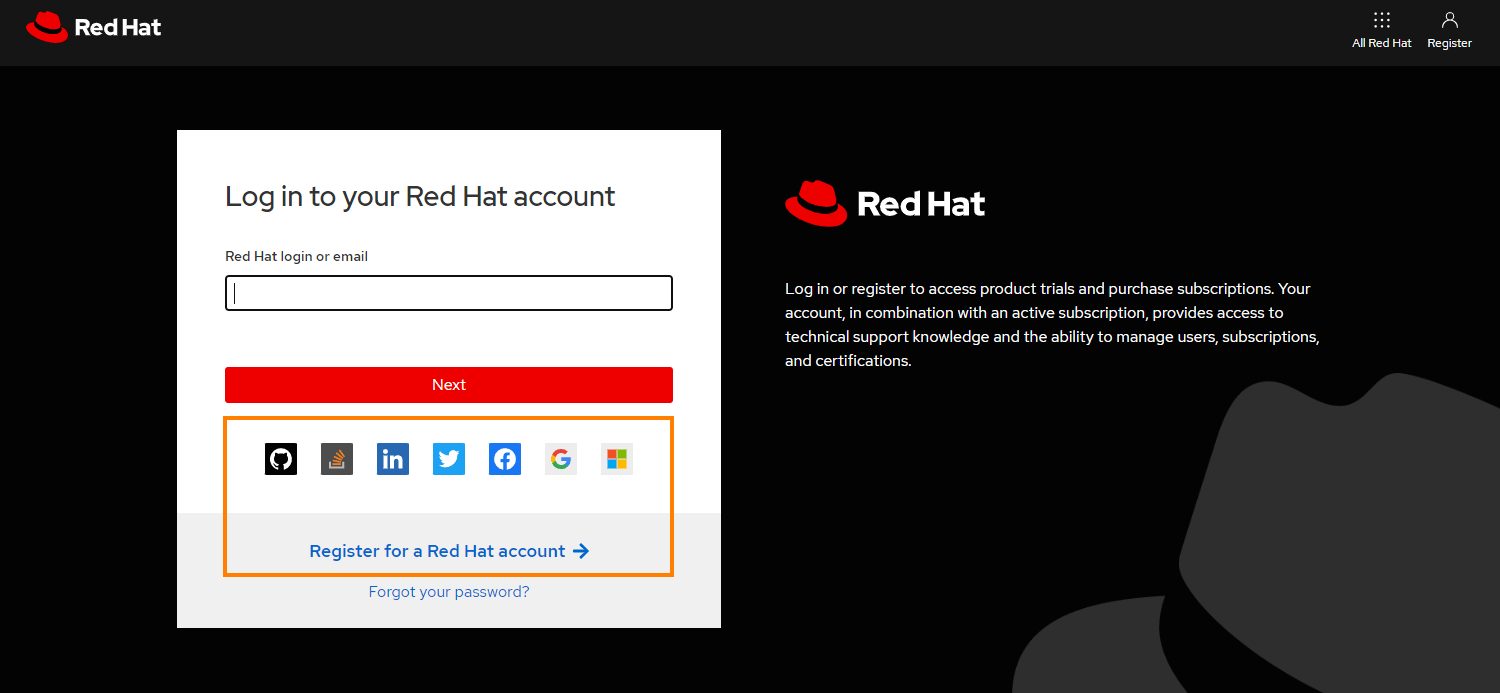Open Register for a Red Hat account link
This screenshot has width=1500, height=693.
pos(449,551)
